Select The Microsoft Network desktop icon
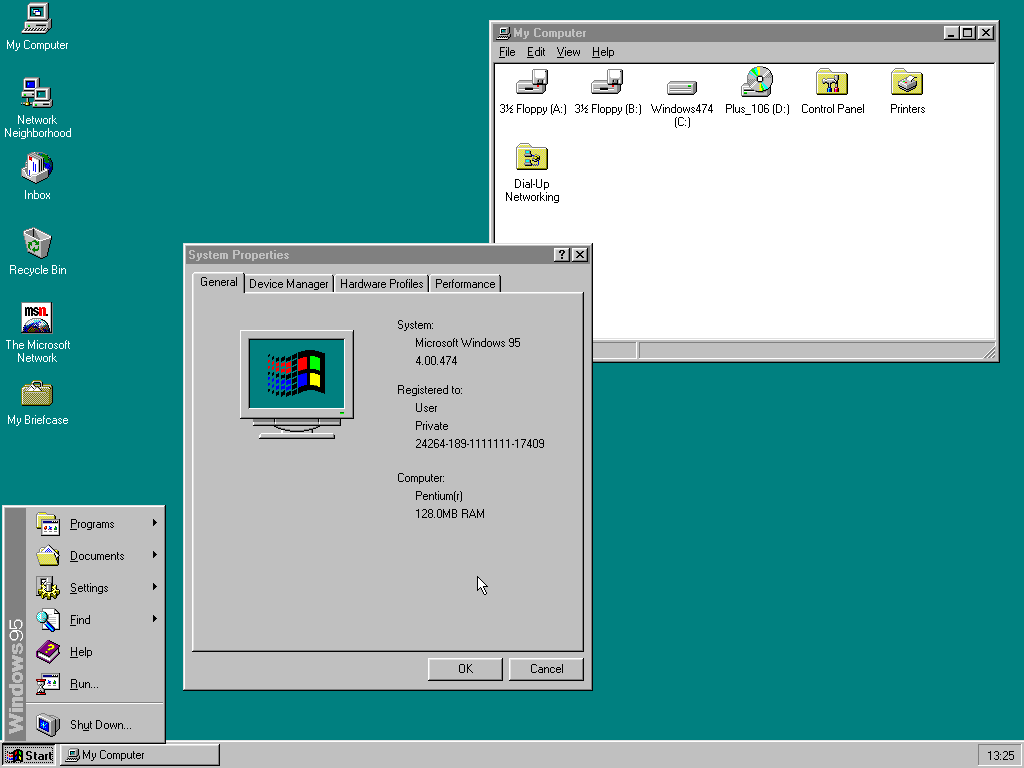The height and width of the screenshot is (768, 1024). click(x=37, y=319)
